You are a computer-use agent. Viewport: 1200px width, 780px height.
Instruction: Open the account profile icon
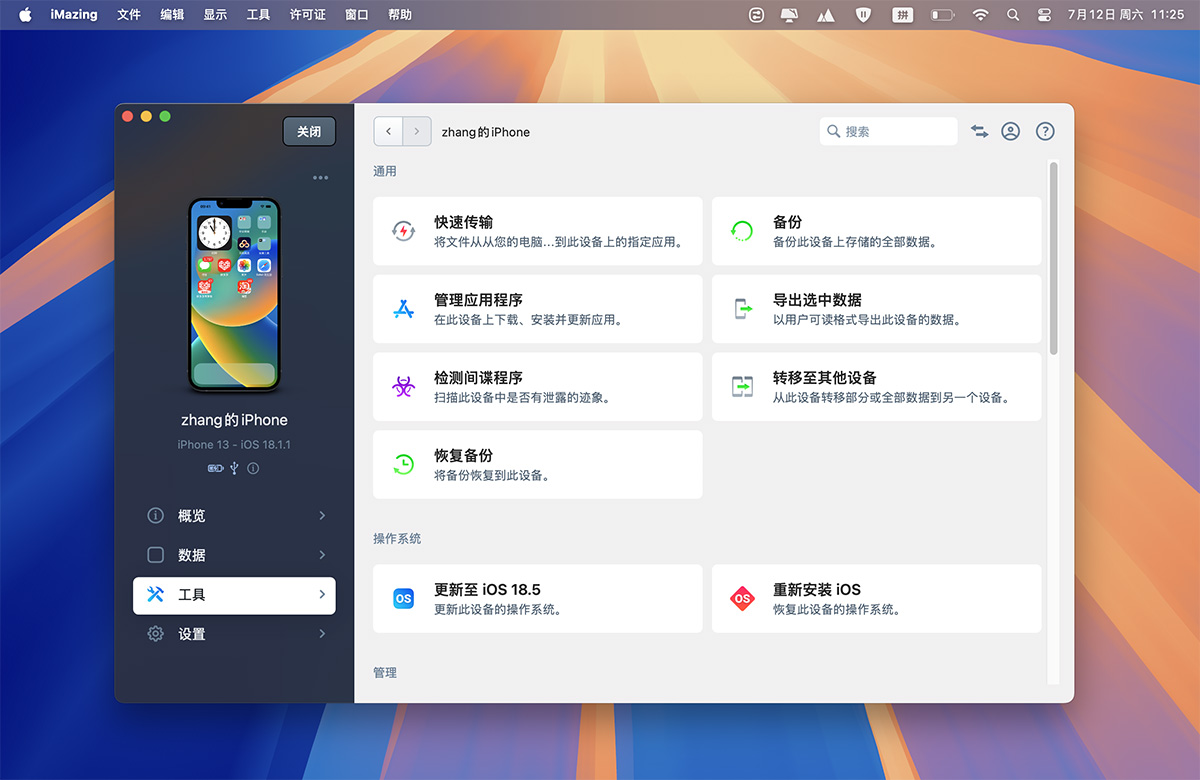click(1011, 131)
